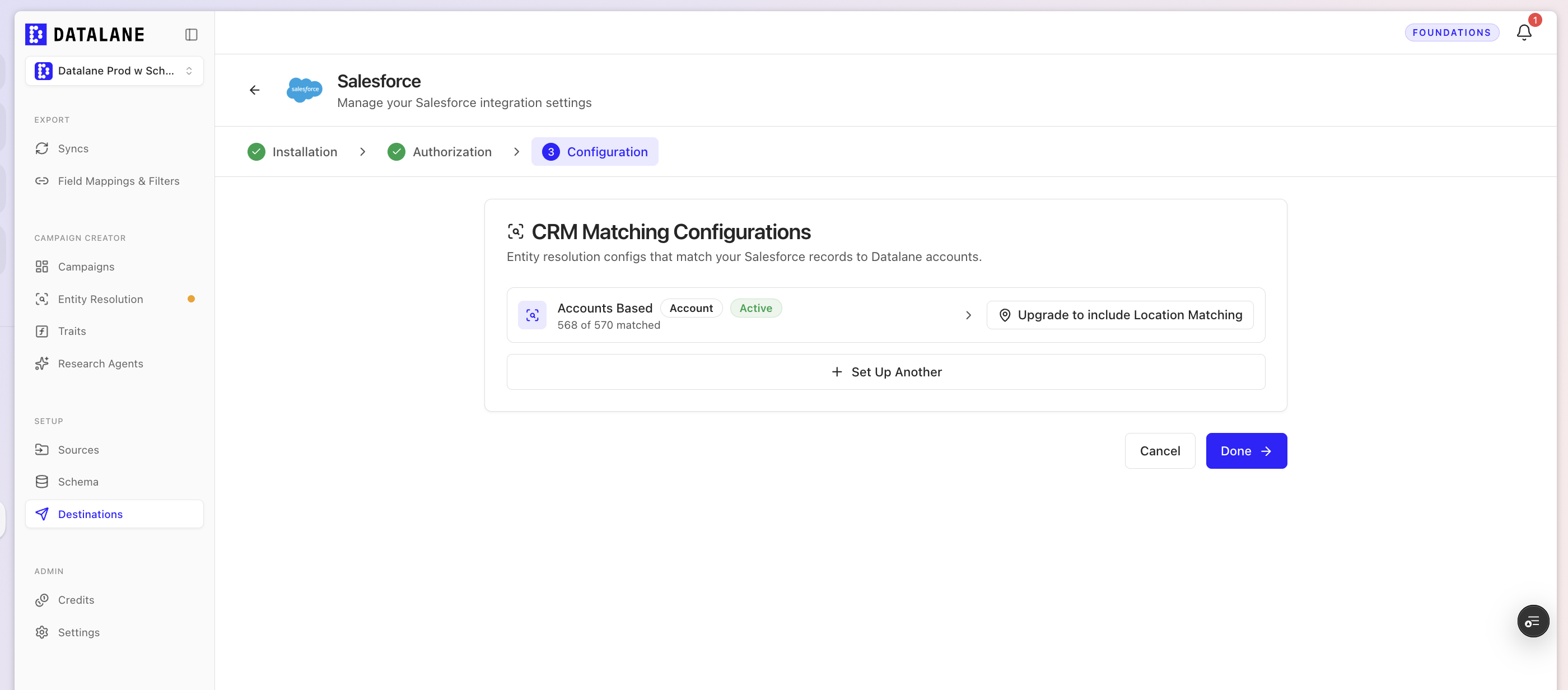The width and height of the screenshot is (1568, 690).
Task: Open the Installation step
Action: [x=292, y=152]
